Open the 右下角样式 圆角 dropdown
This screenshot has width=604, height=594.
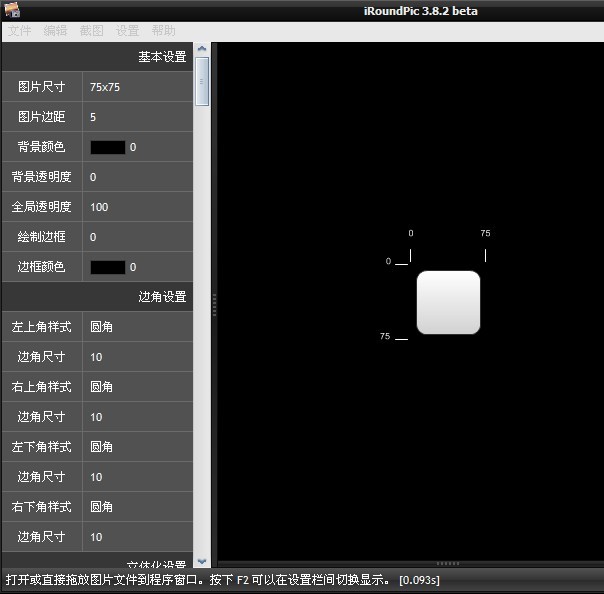[138, 507]
